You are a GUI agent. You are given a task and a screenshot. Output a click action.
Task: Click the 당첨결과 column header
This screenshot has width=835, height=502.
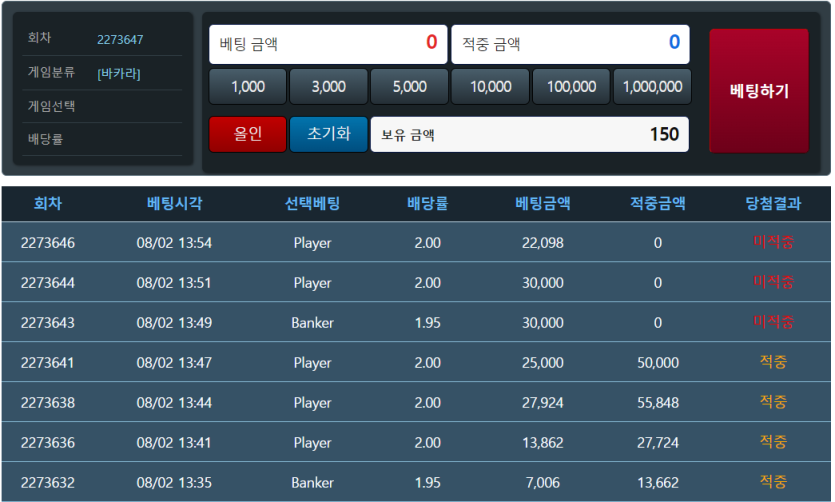(773, 203)
